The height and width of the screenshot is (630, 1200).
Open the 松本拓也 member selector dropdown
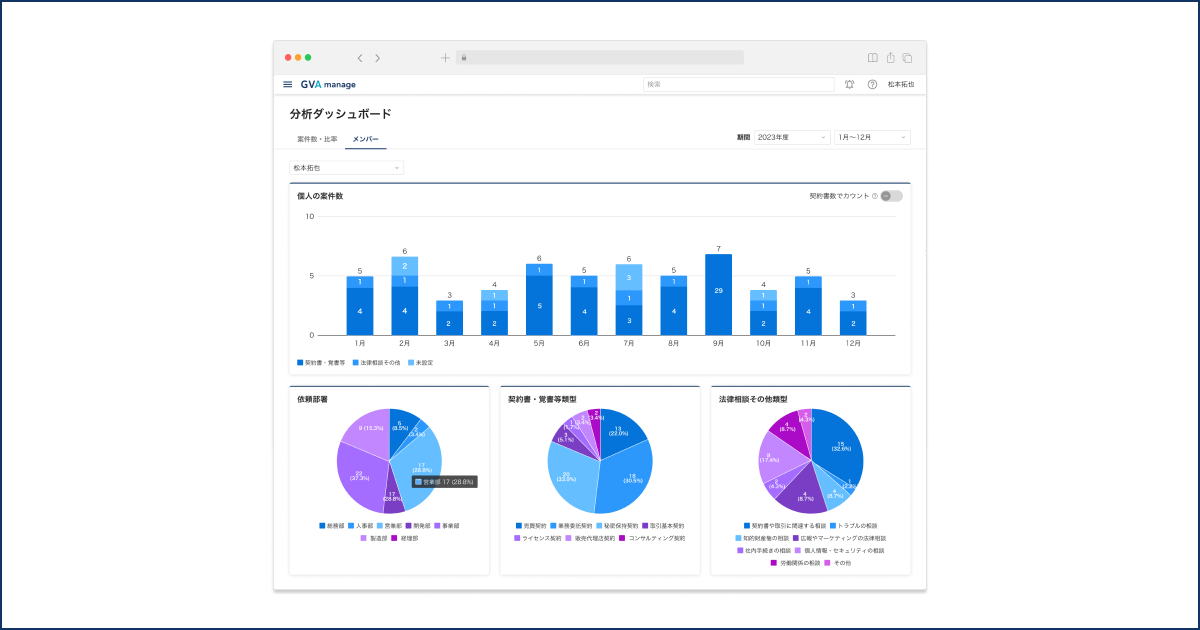pos(347,168)
